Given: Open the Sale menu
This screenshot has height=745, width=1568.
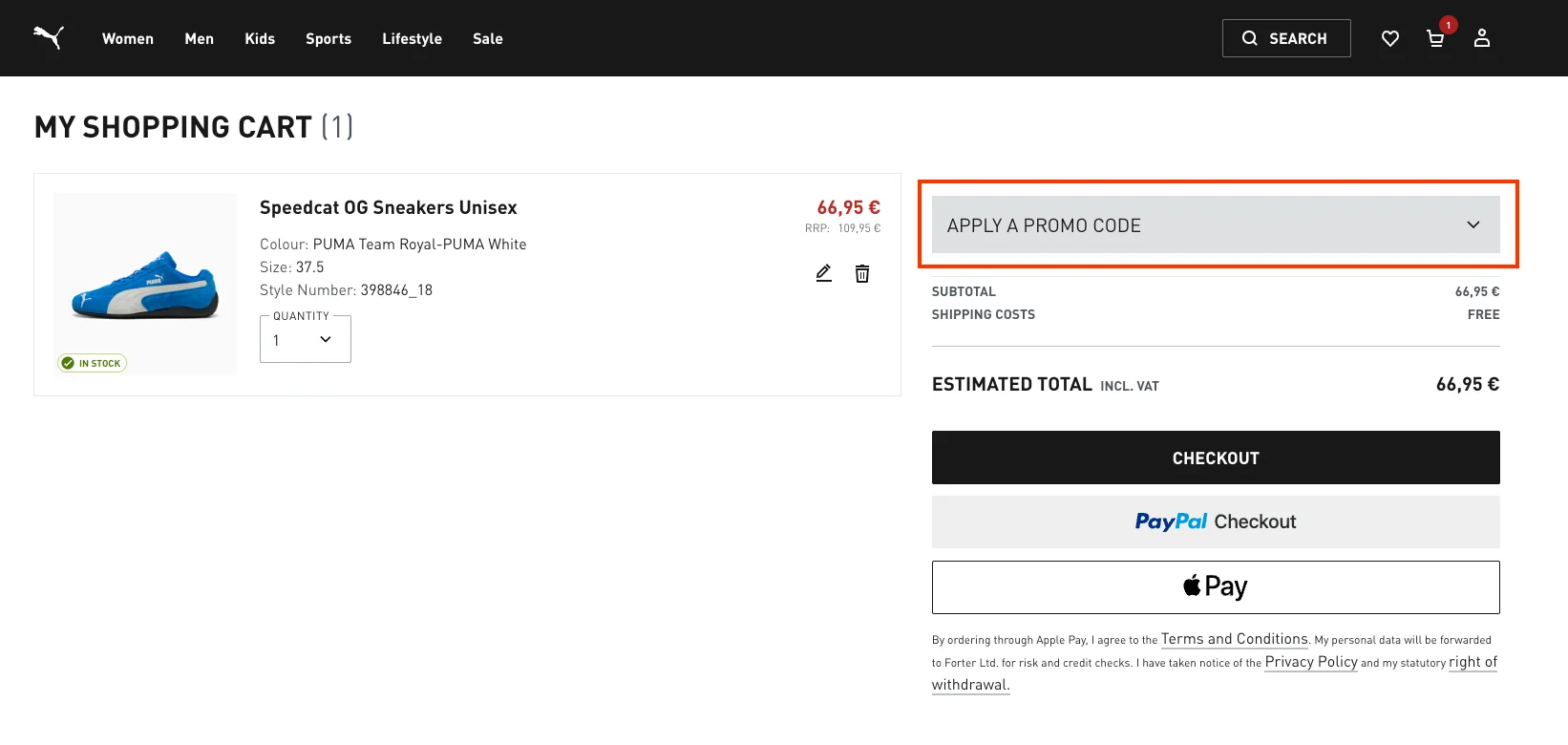Looking at the screenshot, I should tap(488, 38).
